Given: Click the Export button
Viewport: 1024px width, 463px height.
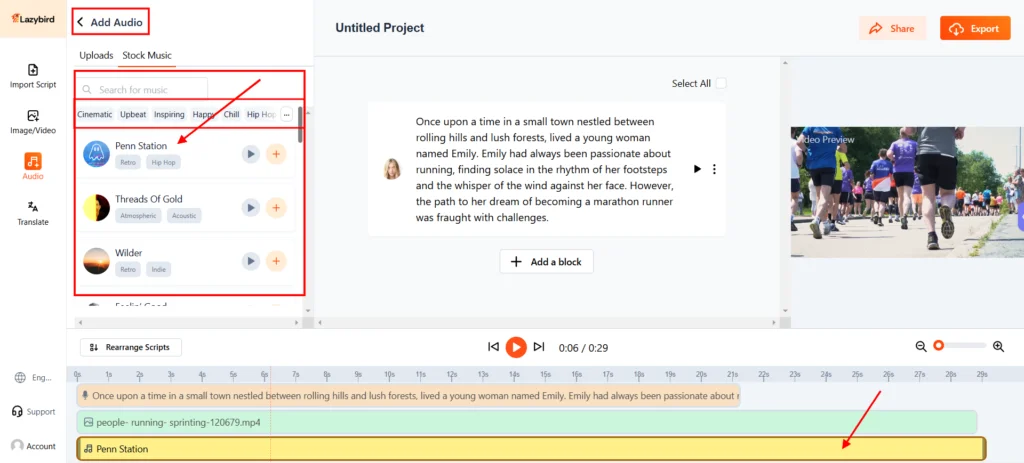Looking at the screenshot, I should pyautogui.click(x=975, y=29).
